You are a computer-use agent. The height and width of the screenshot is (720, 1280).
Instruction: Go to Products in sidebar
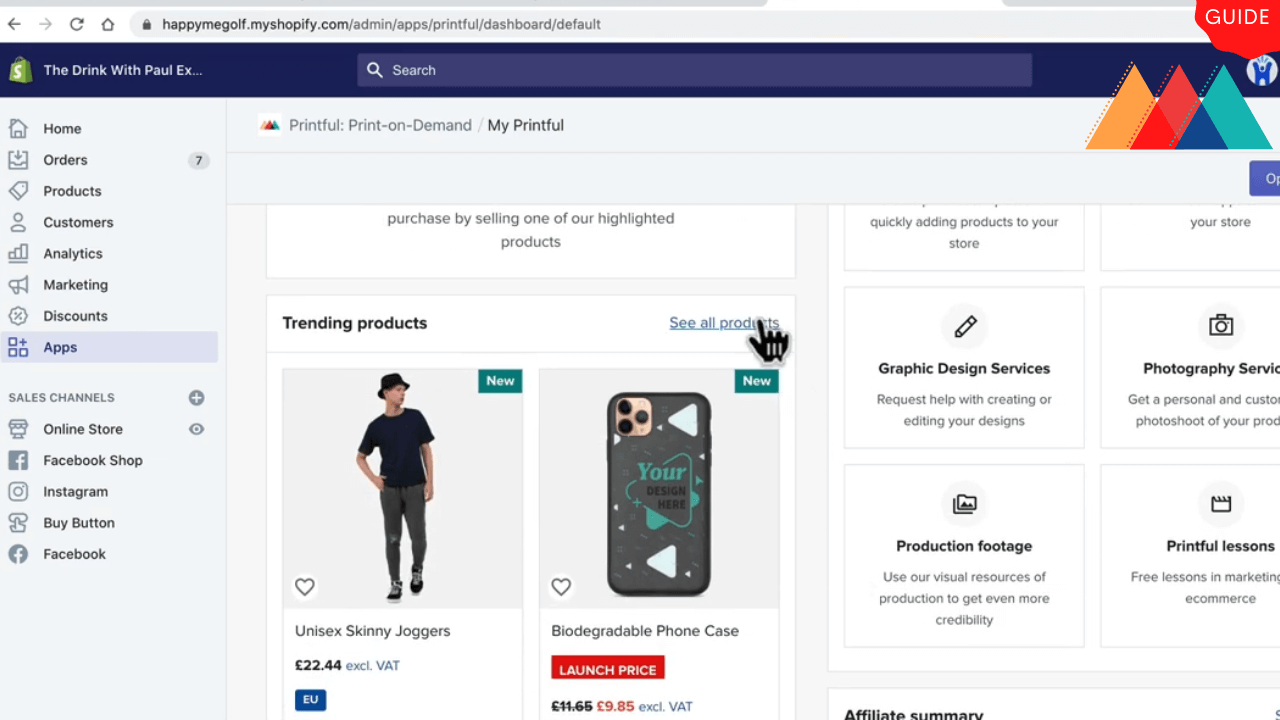coord(72,191)
